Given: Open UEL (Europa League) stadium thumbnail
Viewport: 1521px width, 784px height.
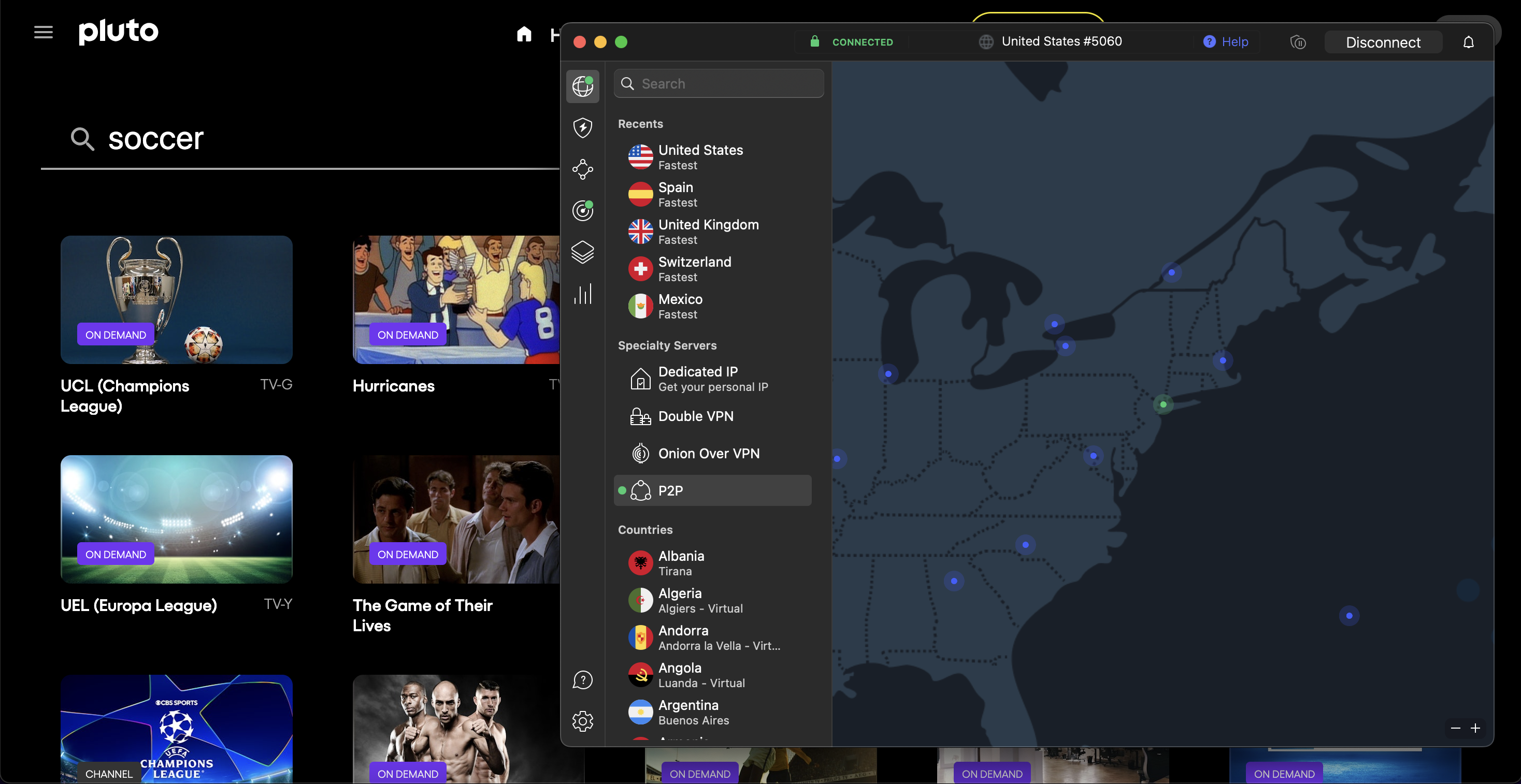Looking at the screenshot, I should (x=177, y=519).
